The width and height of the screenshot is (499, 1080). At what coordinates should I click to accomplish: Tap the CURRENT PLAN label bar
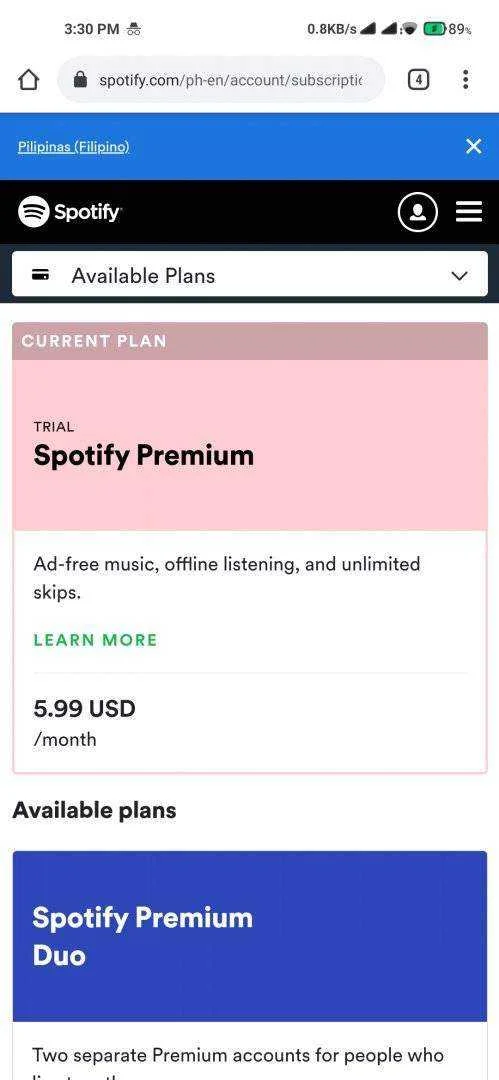[250, 341]
